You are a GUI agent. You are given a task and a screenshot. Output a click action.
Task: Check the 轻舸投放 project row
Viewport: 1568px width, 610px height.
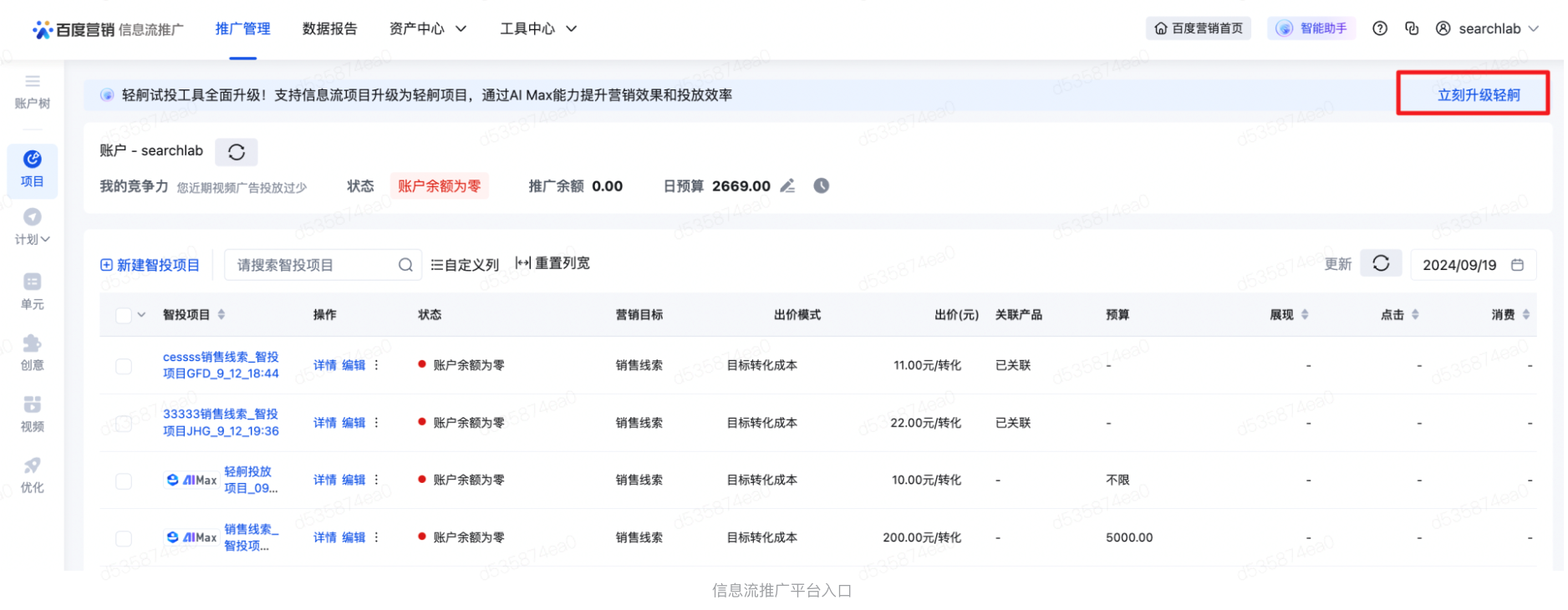coord(124,482)
